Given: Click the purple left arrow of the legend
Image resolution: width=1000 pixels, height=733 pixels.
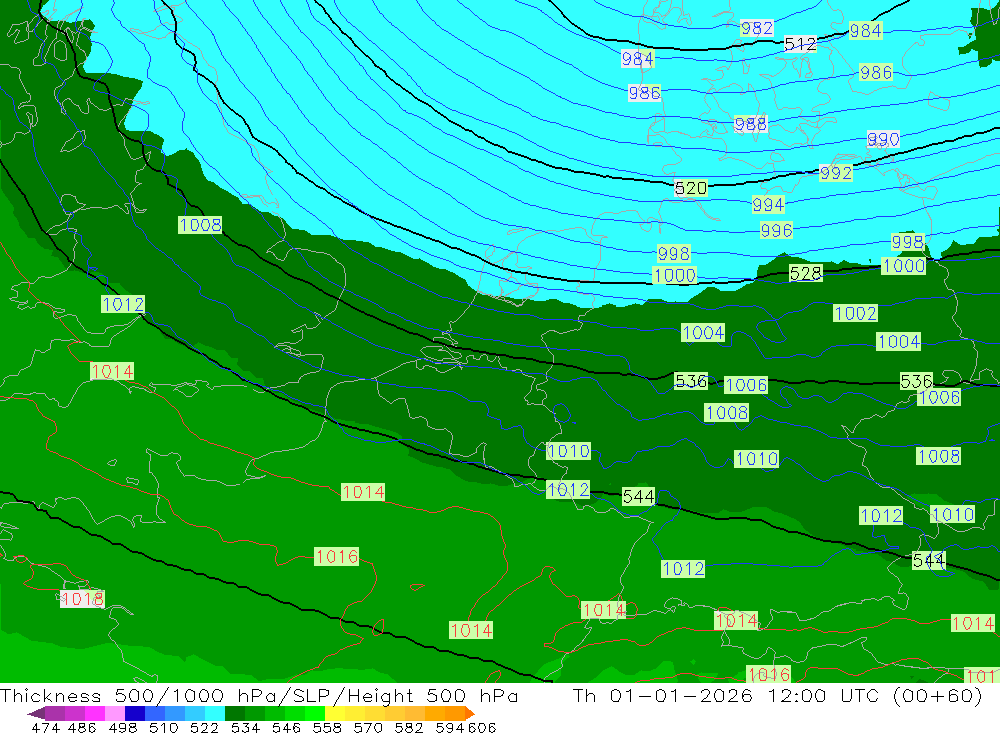Looking at the screenshot, I should pyautogui.click(x=36, y=713).
